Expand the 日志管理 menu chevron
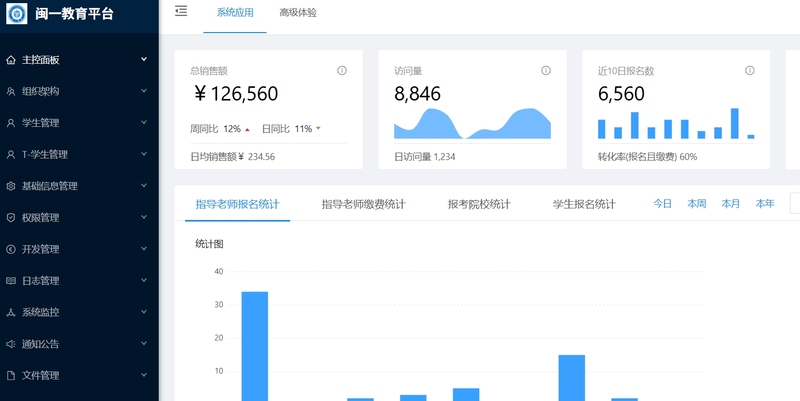This screenshot has width=800, height=401. [x=144, y=280]
